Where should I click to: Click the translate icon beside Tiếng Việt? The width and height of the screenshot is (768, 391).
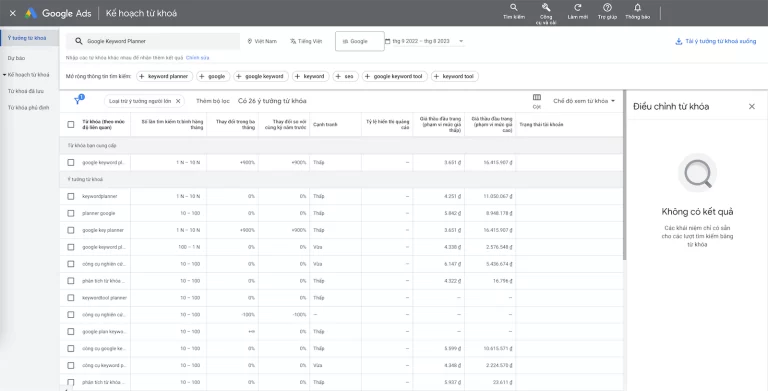pos(293,41)
